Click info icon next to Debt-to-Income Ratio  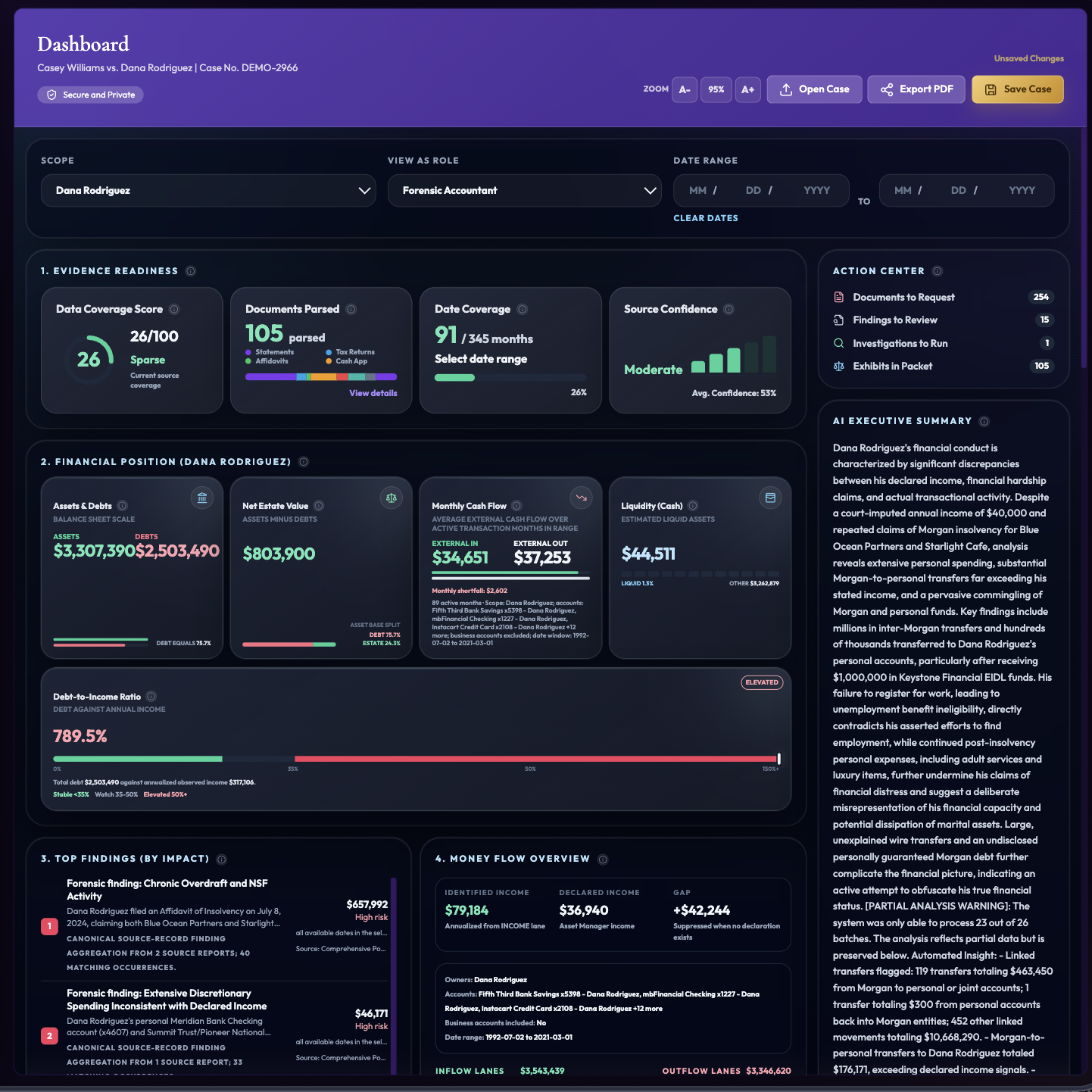(x=151, y=697)
